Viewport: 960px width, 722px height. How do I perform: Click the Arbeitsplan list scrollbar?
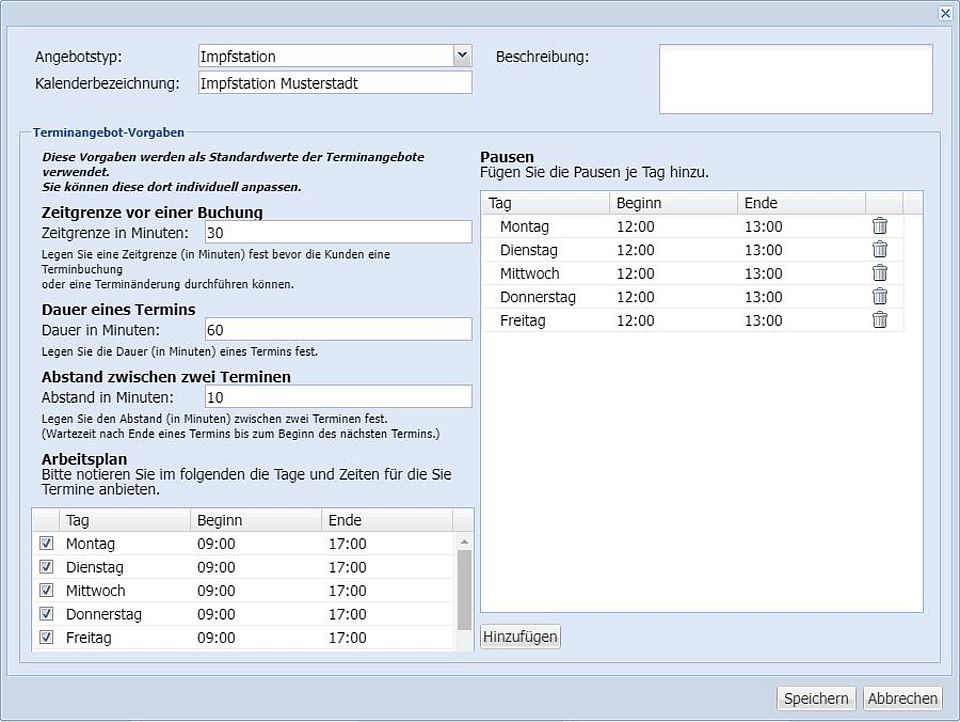pyautogui.click(x=464, y=590)
